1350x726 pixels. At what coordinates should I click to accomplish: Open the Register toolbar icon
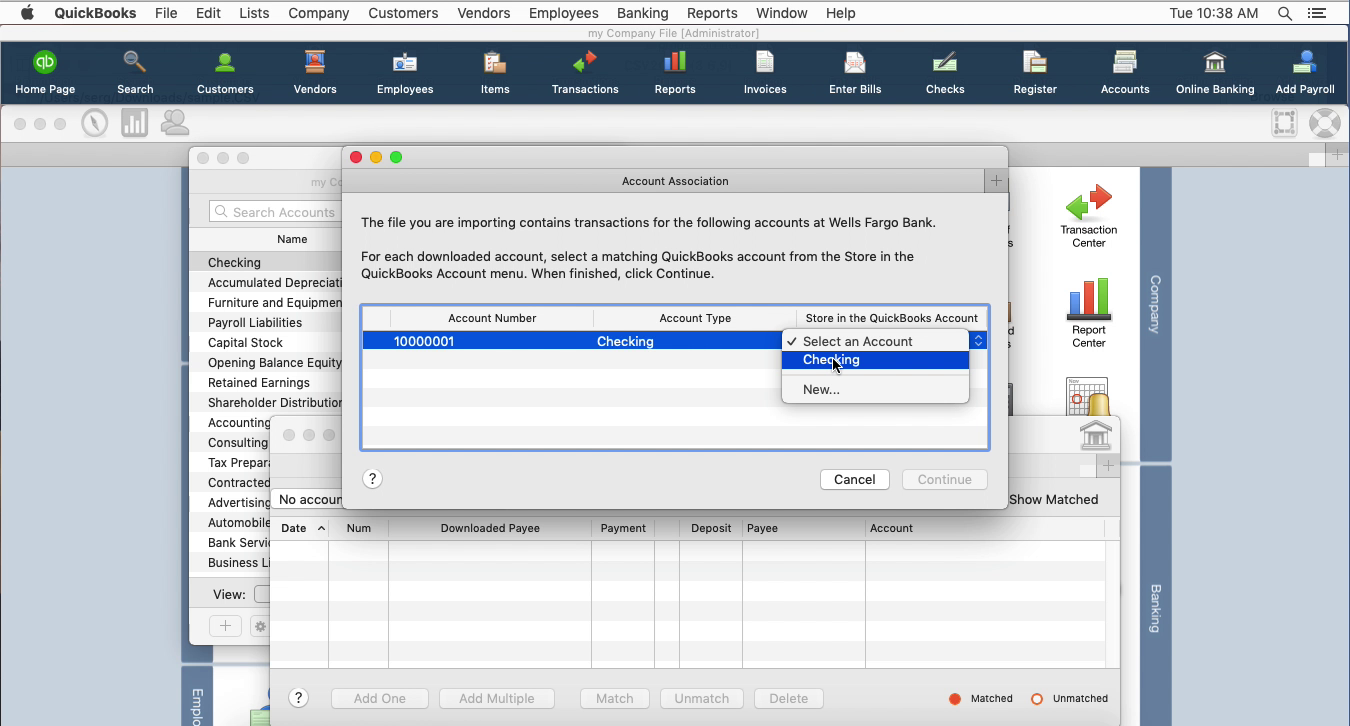point(1035,73)
